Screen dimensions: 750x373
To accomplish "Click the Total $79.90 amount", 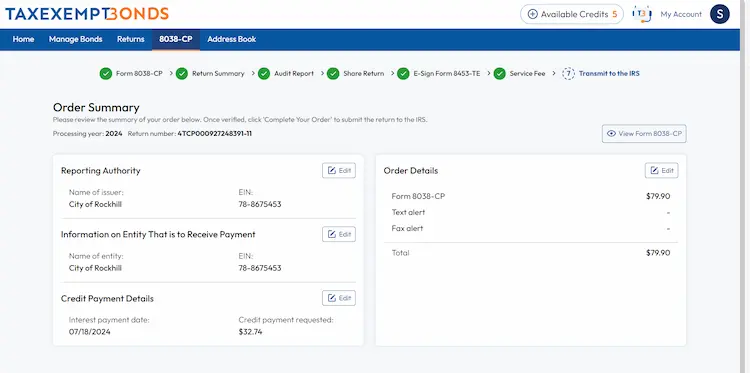I will tap(658, 253).
